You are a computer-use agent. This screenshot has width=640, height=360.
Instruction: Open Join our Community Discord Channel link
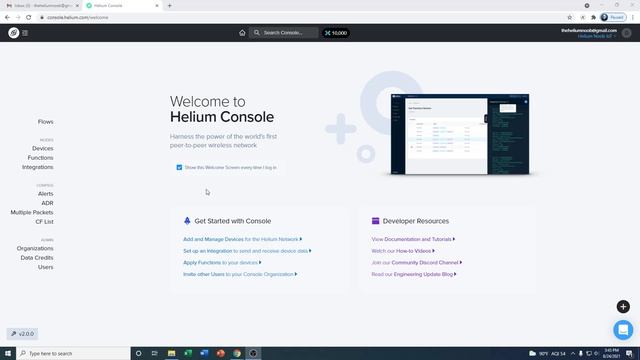(417, 262)
